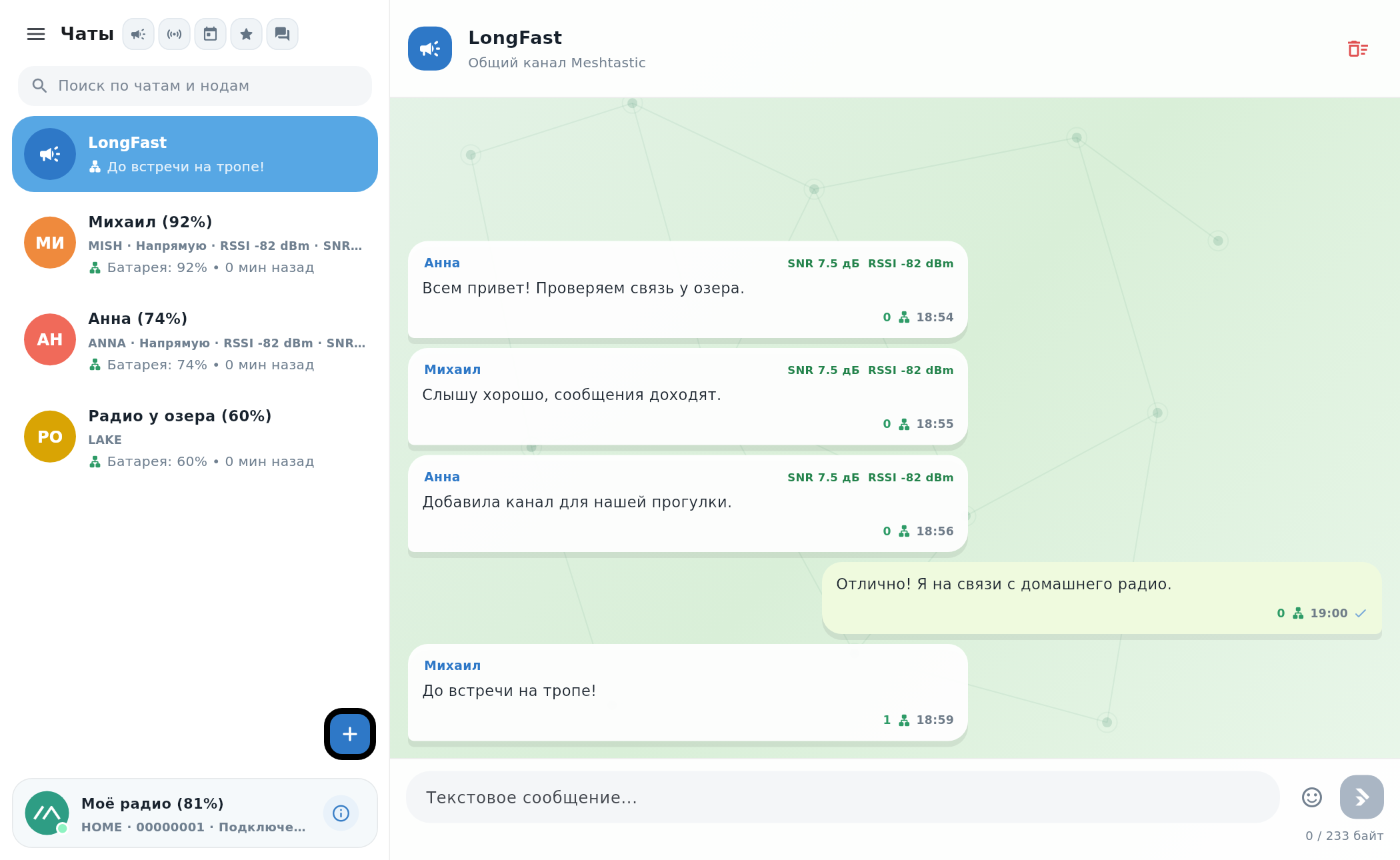Screen dimensions: 1400x860
Task: Click the send message arrow button
Action: 1362,797
